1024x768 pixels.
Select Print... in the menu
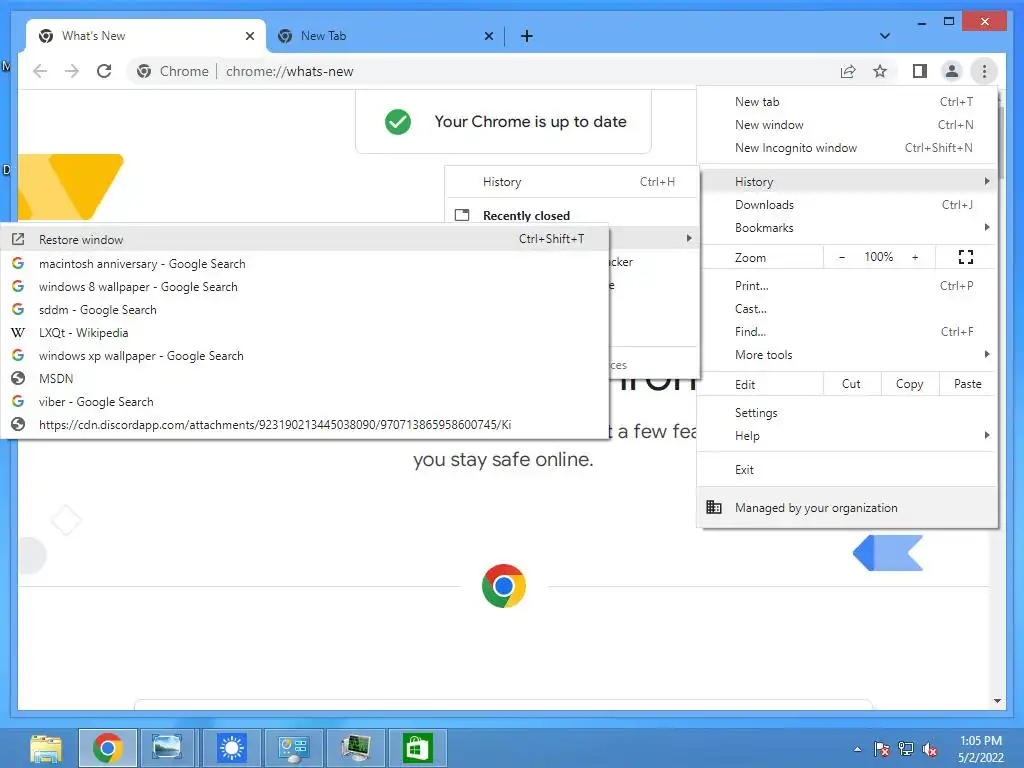coord(847,285)
